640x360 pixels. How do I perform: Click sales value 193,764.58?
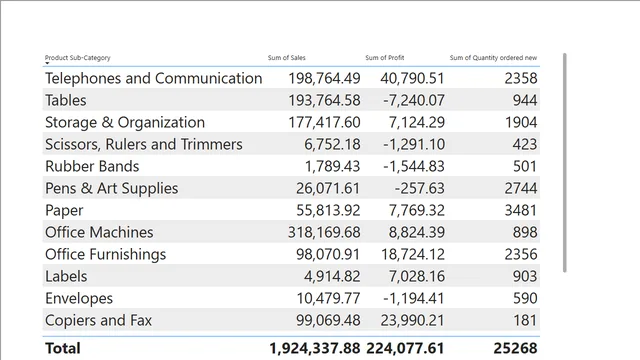[324, 100]
